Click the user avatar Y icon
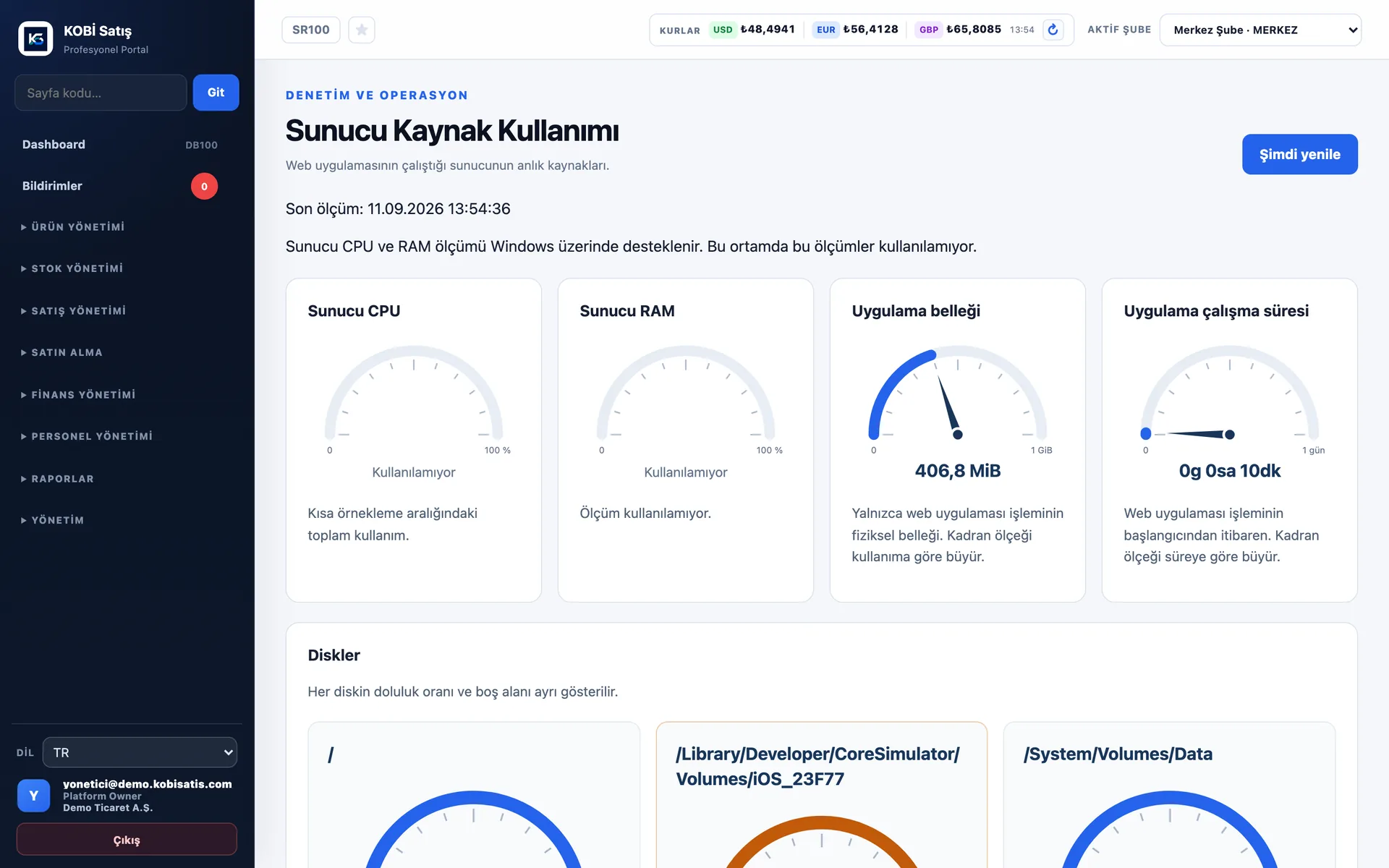 33,796
